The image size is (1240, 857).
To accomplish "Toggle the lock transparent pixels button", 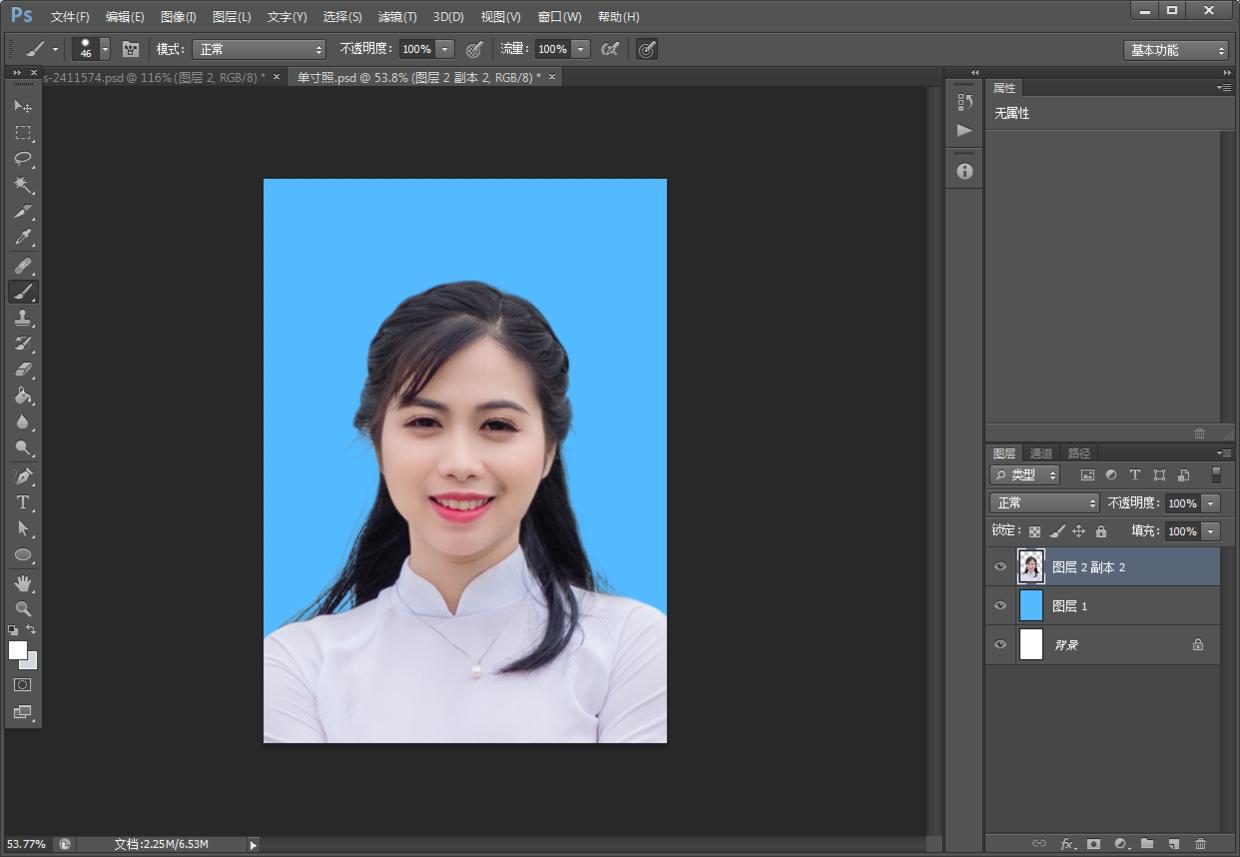I will (1034, 532).
